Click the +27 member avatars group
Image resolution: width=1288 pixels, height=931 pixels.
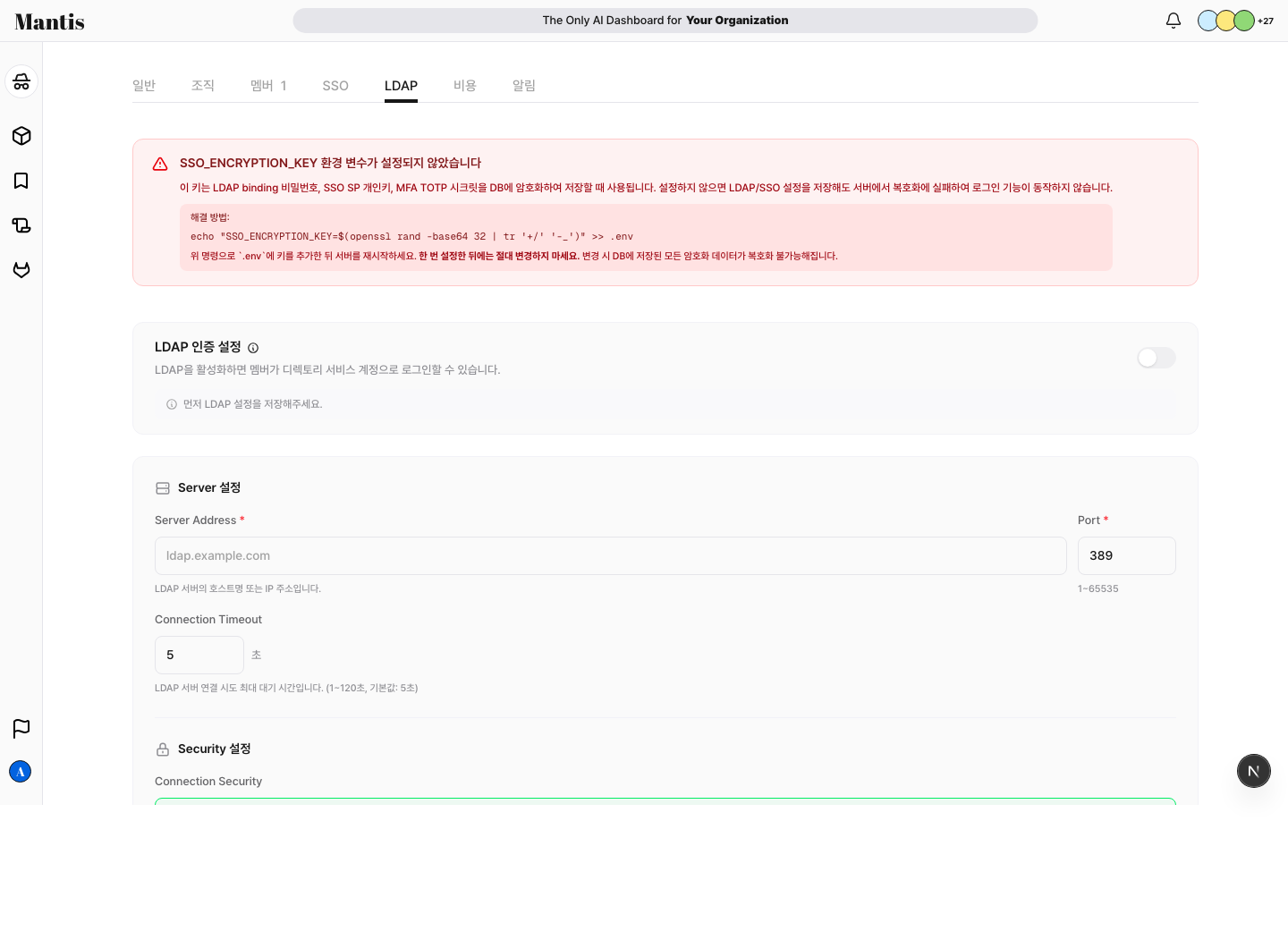(x=1235, y=21)
